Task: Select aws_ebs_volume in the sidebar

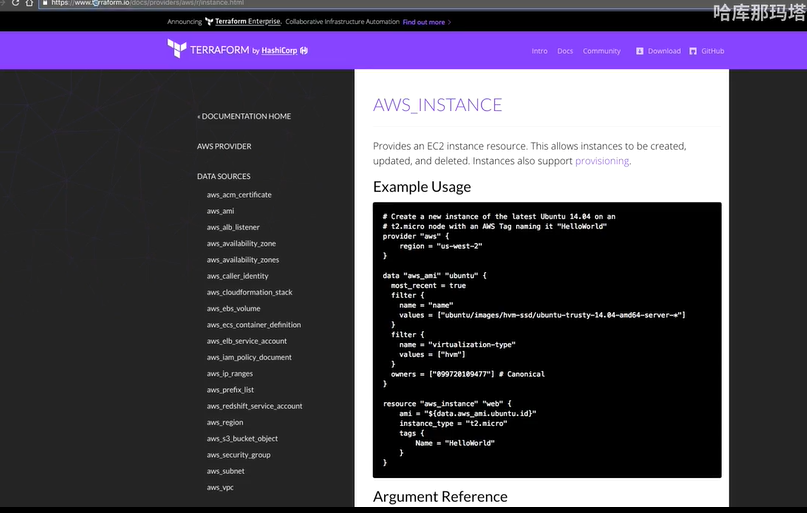Action: (x=233, y=309)
